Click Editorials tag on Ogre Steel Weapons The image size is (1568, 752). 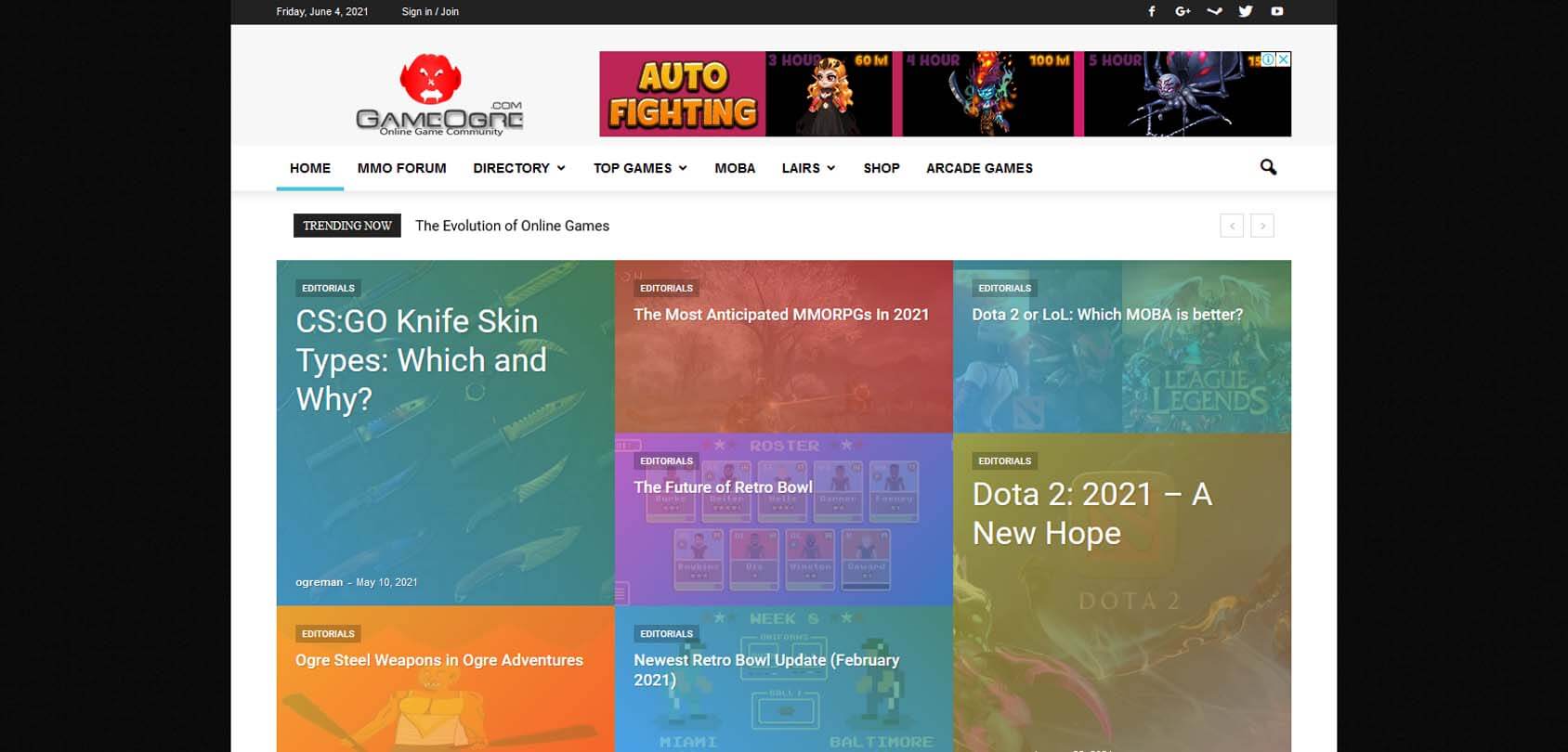(x=328, y=634)
